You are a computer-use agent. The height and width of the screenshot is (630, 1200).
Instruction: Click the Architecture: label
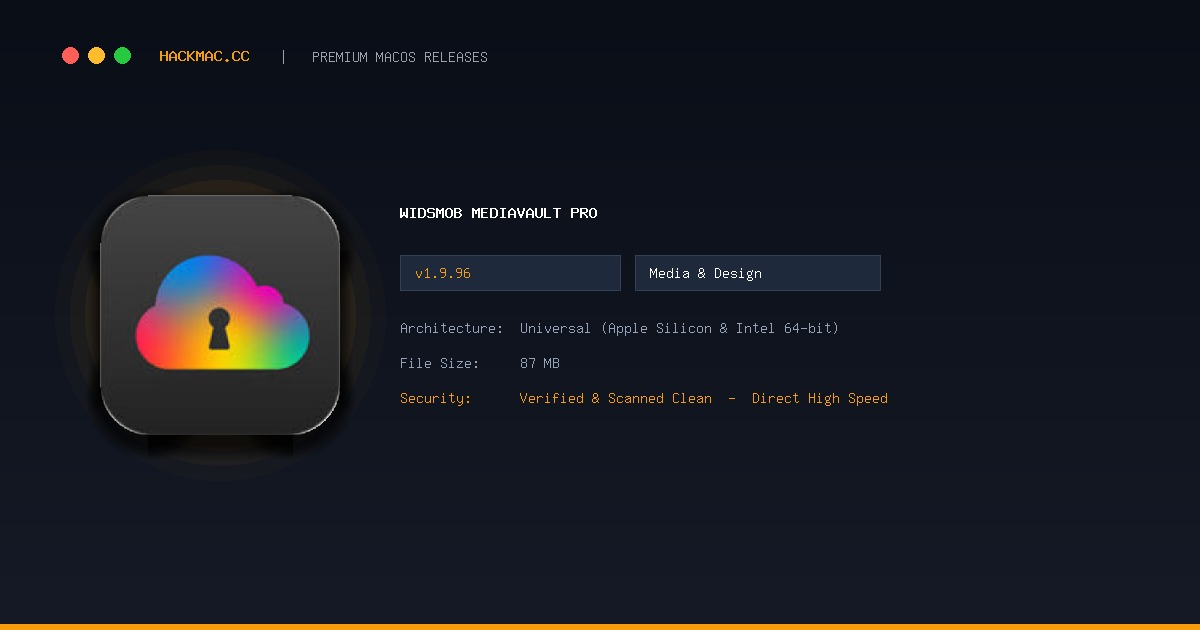click(x=452, y=328)
